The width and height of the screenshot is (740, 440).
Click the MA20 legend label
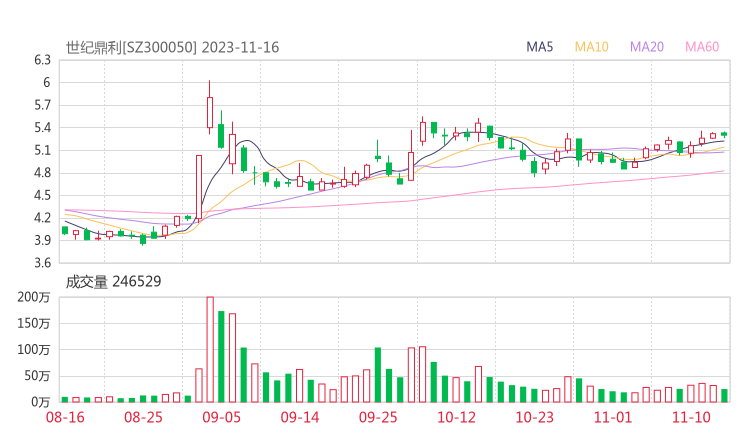click(647, 47)
